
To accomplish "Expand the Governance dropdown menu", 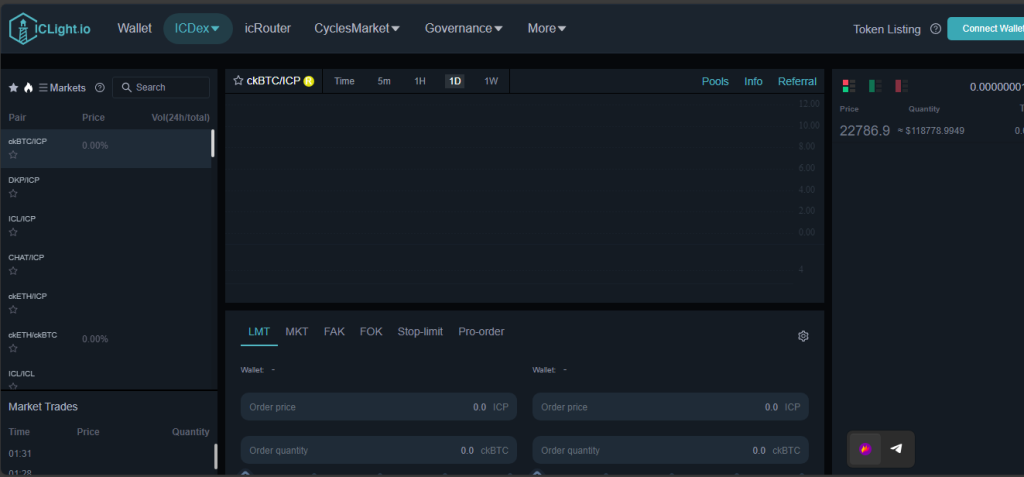I will coord(463,28).
